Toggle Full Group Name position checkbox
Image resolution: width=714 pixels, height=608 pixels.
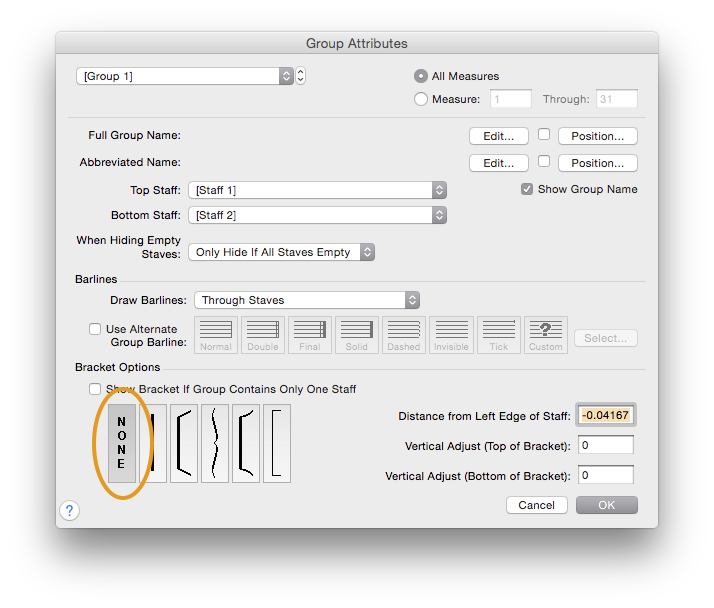click(544, 134)
